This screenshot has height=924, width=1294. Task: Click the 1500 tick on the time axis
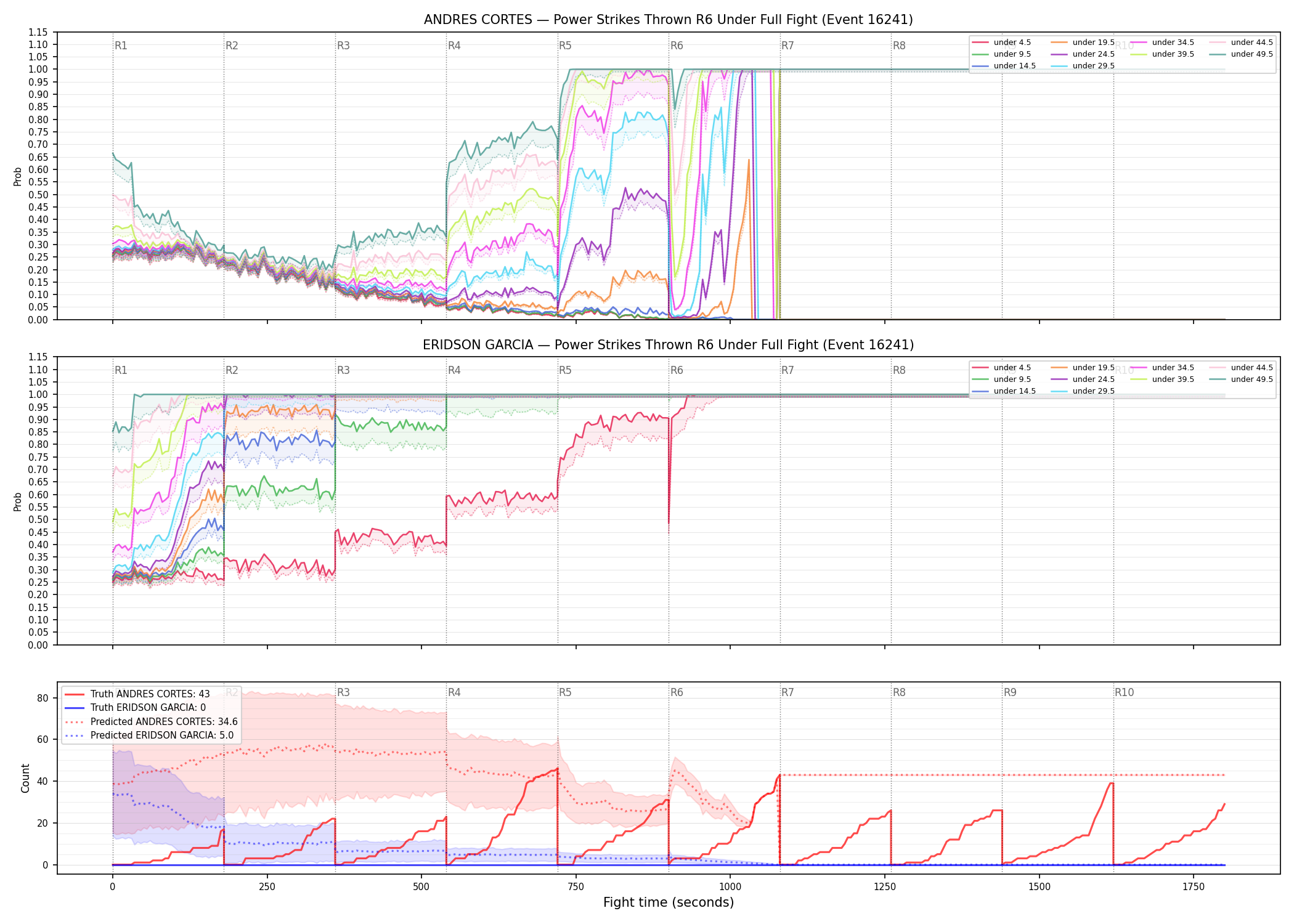[1040, 887]
